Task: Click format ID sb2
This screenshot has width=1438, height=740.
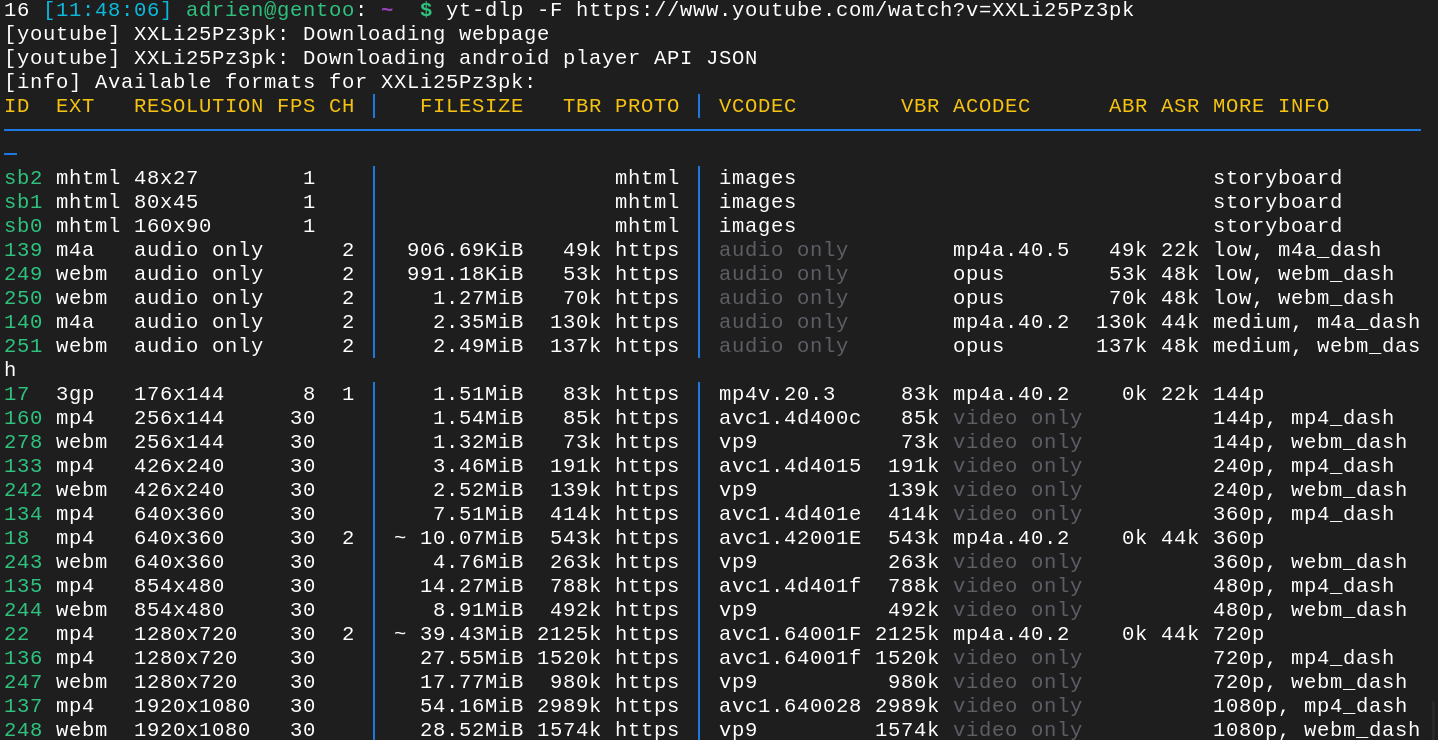Action: coord(23,178)
